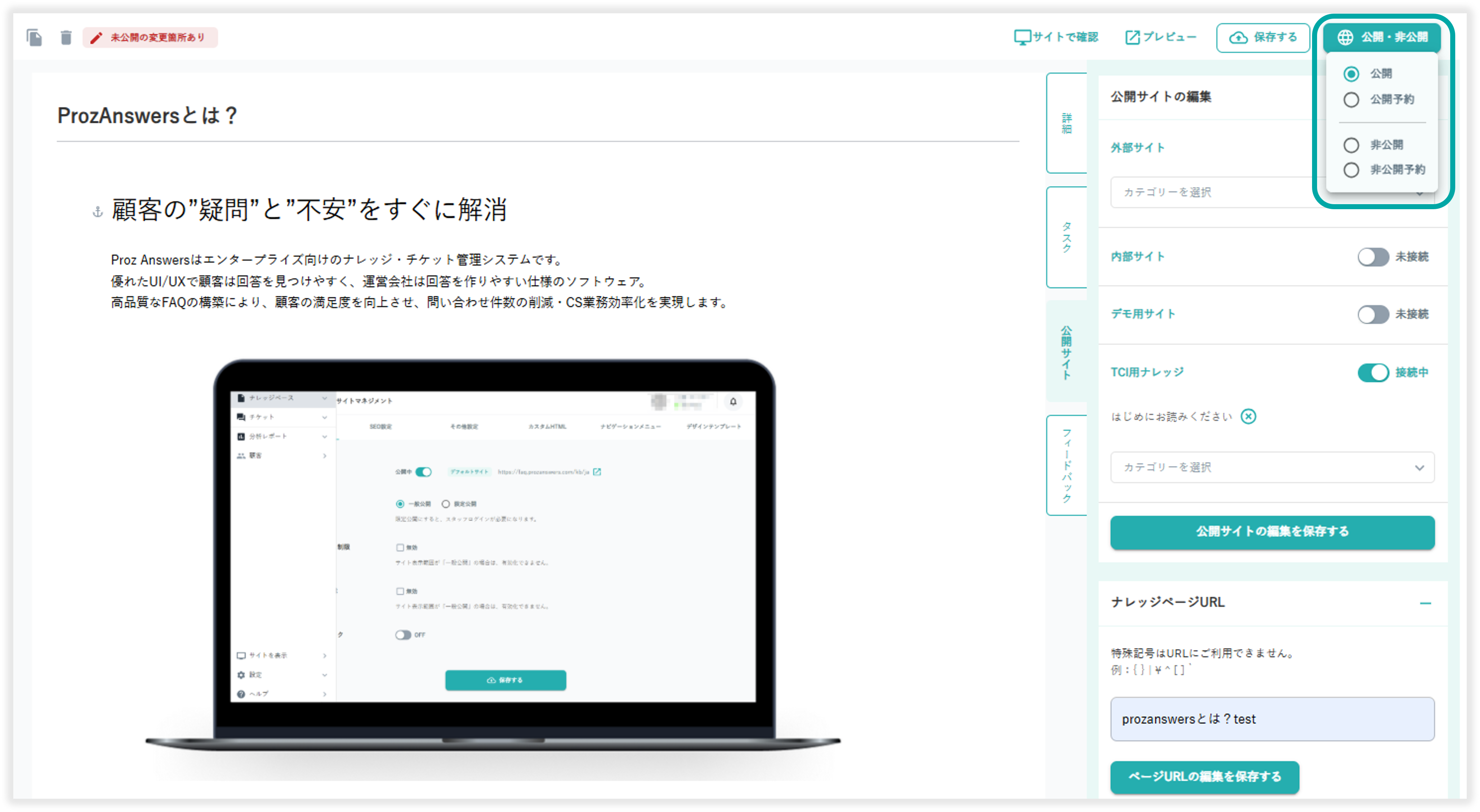1480x812 pixels.
Task: Switch to the タスク side tab
Action: (x=1066, y=237)
